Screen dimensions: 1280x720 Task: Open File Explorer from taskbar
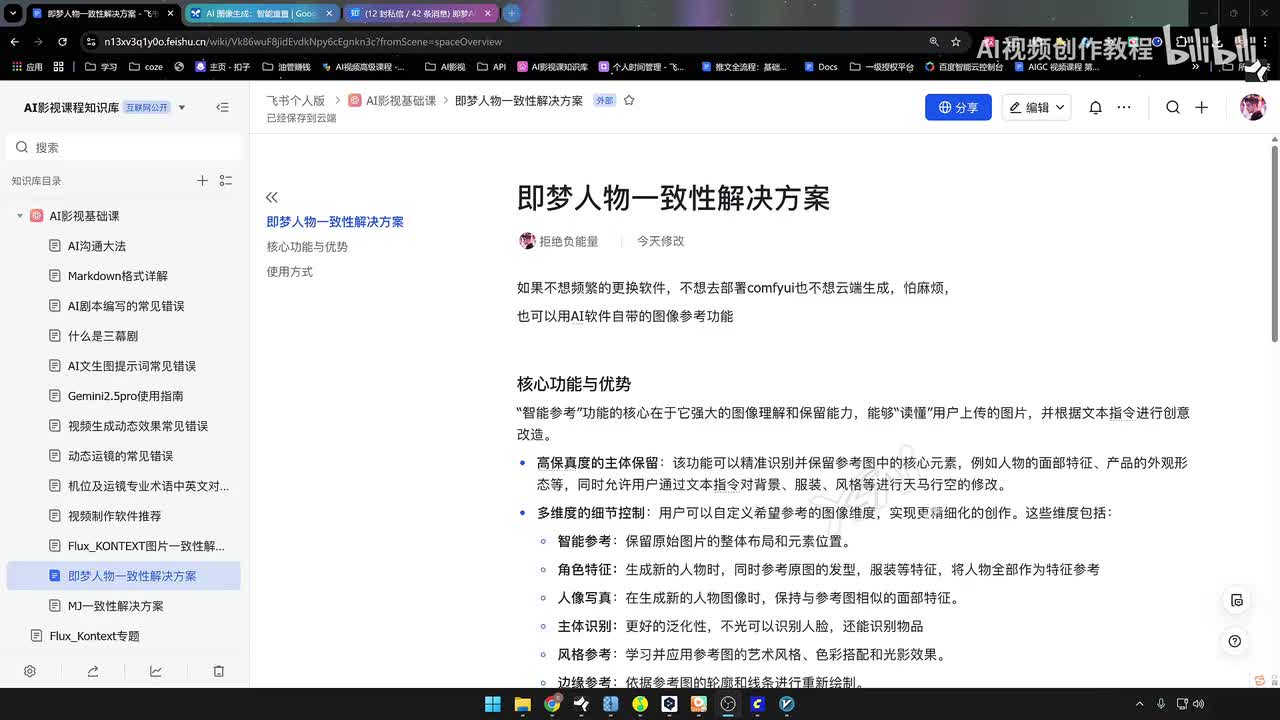[x=522, y=704]
